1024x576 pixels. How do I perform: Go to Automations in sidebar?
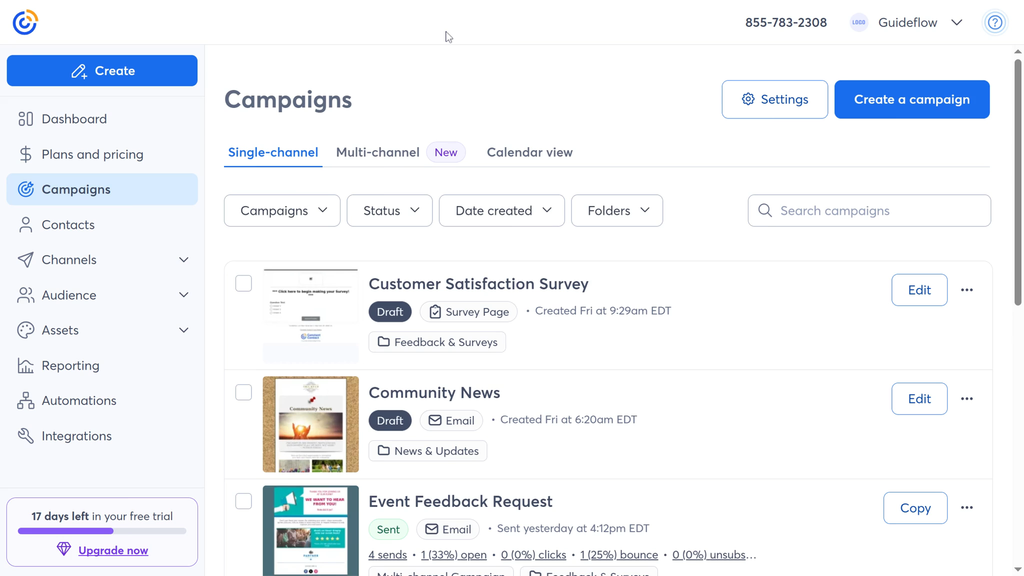pos(79,401)
